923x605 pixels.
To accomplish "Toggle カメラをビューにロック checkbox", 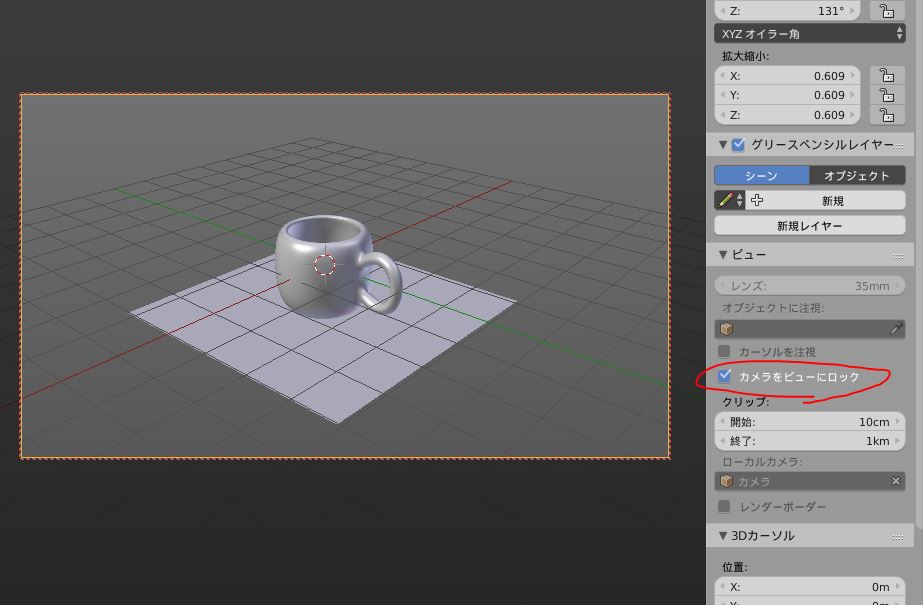I will (725, 375).
